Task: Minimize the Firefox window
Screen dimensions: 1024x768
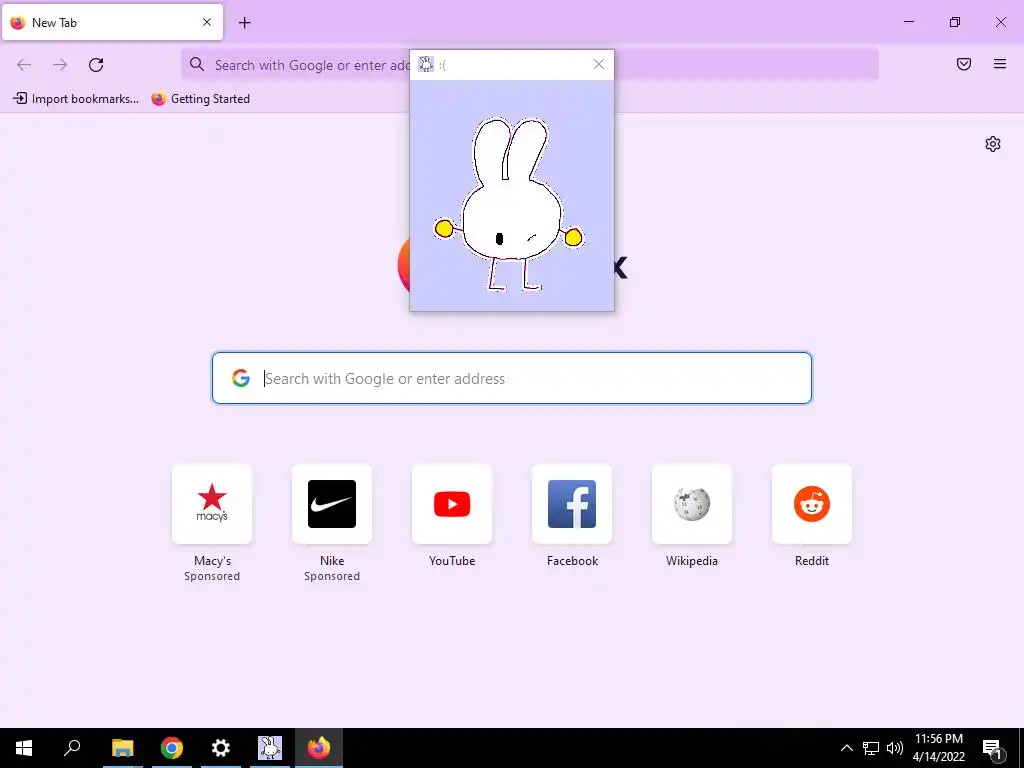Action: (908, 22)
